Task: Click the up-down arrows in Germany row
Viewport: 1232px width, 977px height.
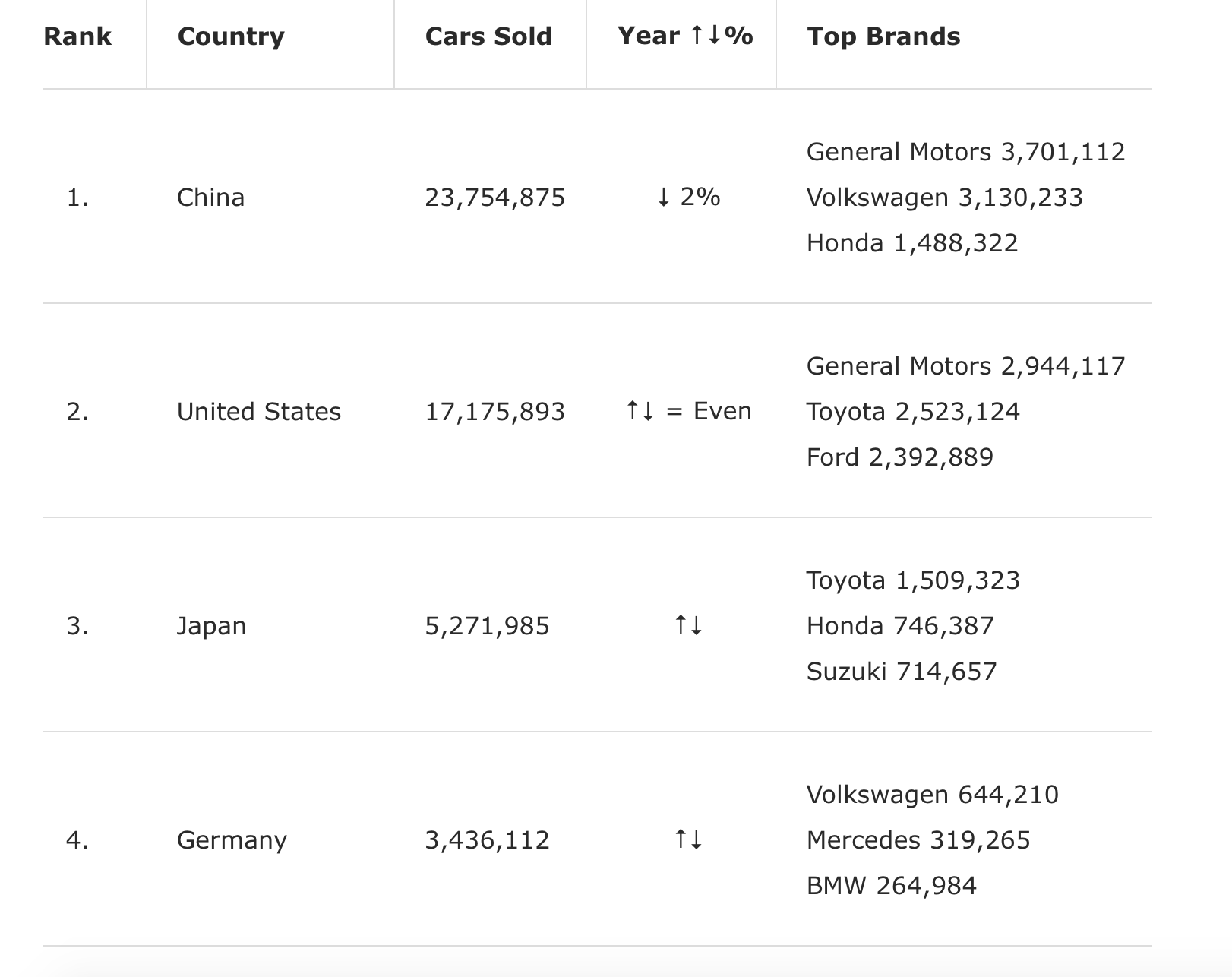Action: click(x=688, y=839)
